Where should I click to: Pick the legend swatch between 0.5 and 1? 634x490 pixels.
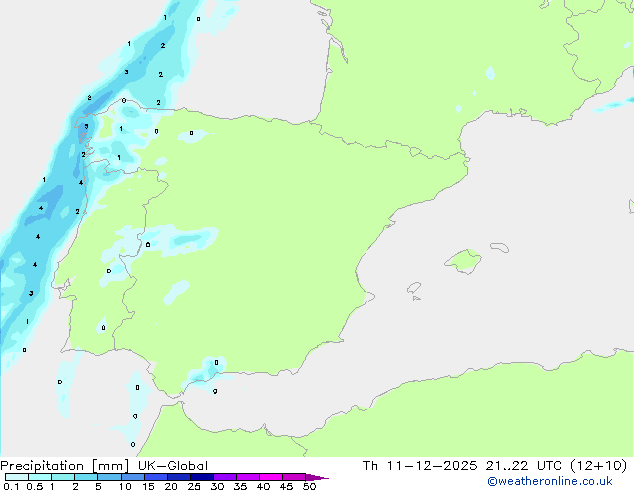click(x=40, y=477)
